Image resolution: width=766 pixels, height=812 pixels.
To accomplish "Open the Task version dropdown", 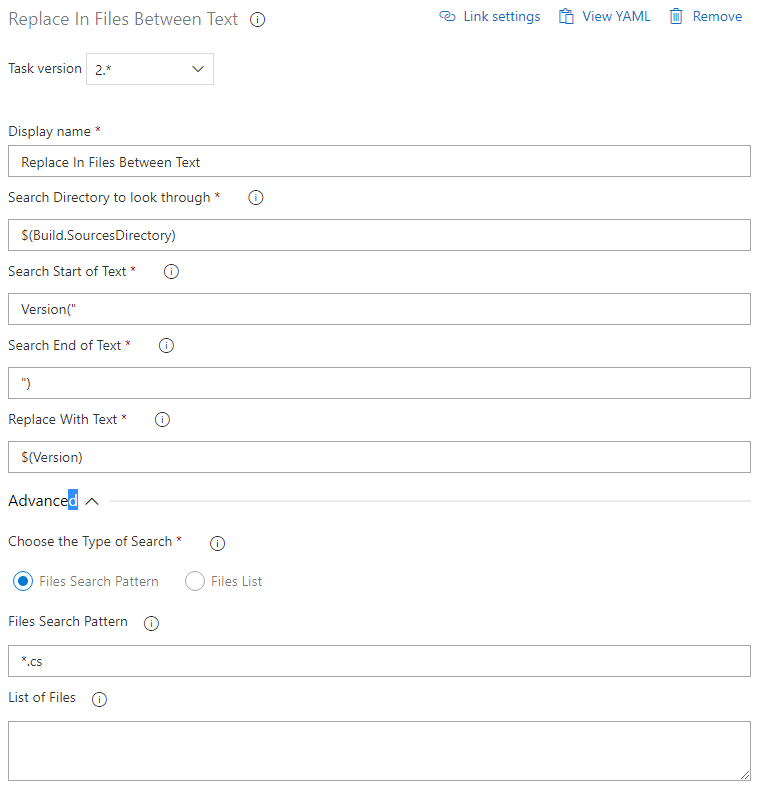I will pyautogui.click(x=149, y=69).
